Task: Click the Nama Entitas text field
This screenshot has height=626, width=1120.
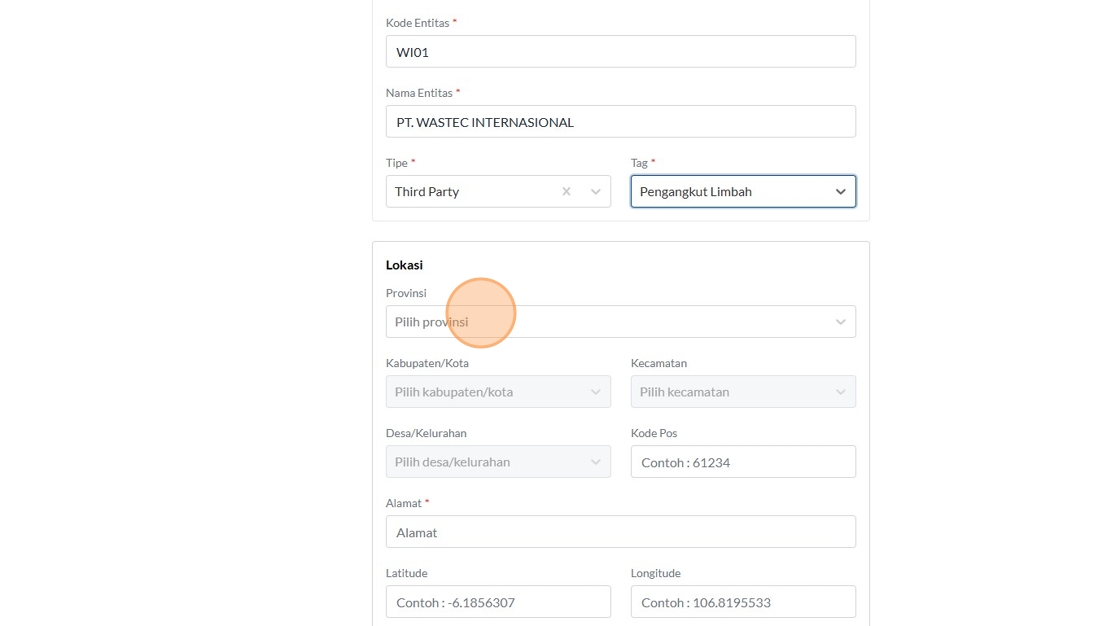Action: click(620, 122)
